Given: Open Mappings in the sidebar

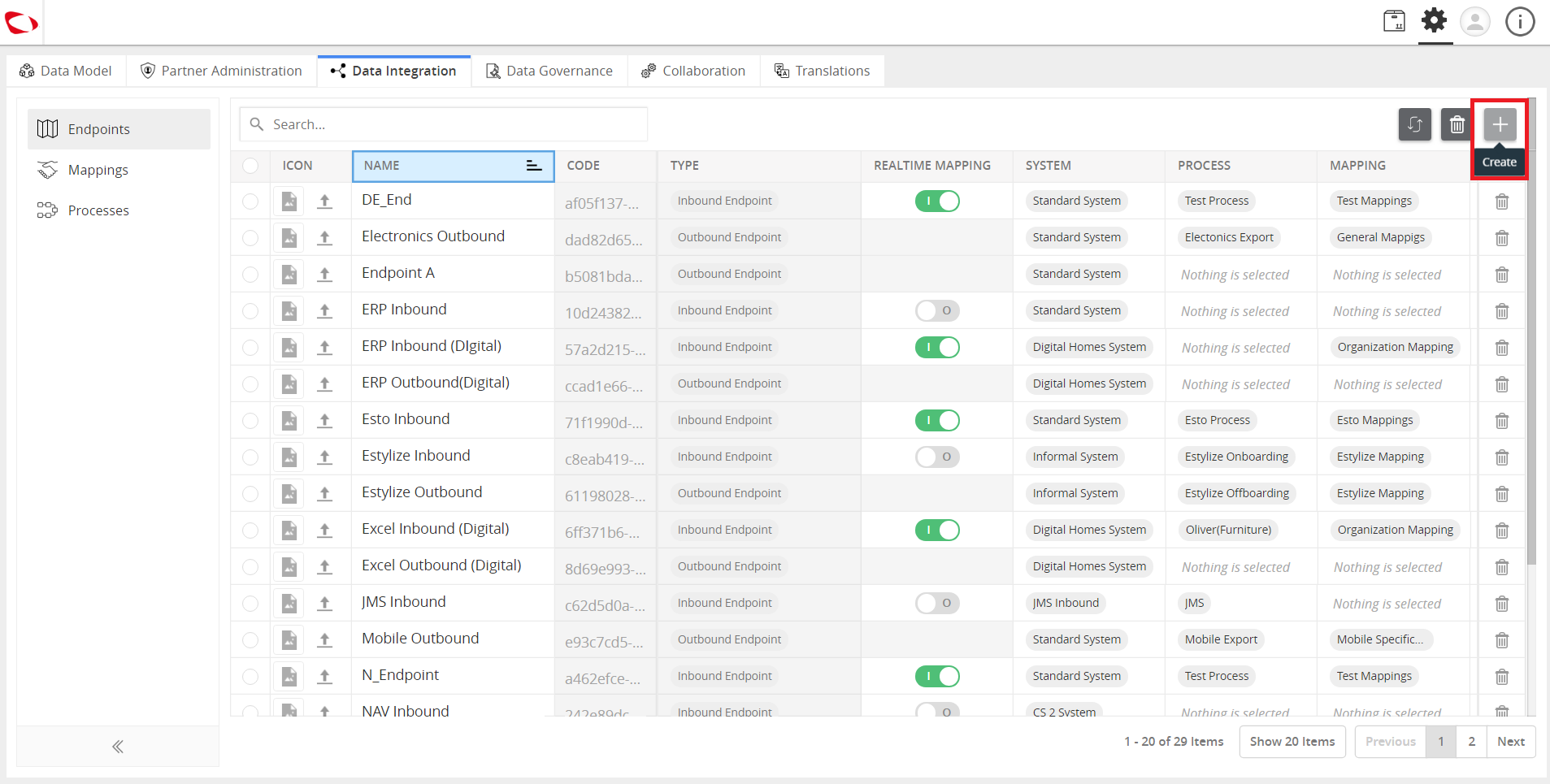Looking at the screenshot, I should click(x=119, y=170).
